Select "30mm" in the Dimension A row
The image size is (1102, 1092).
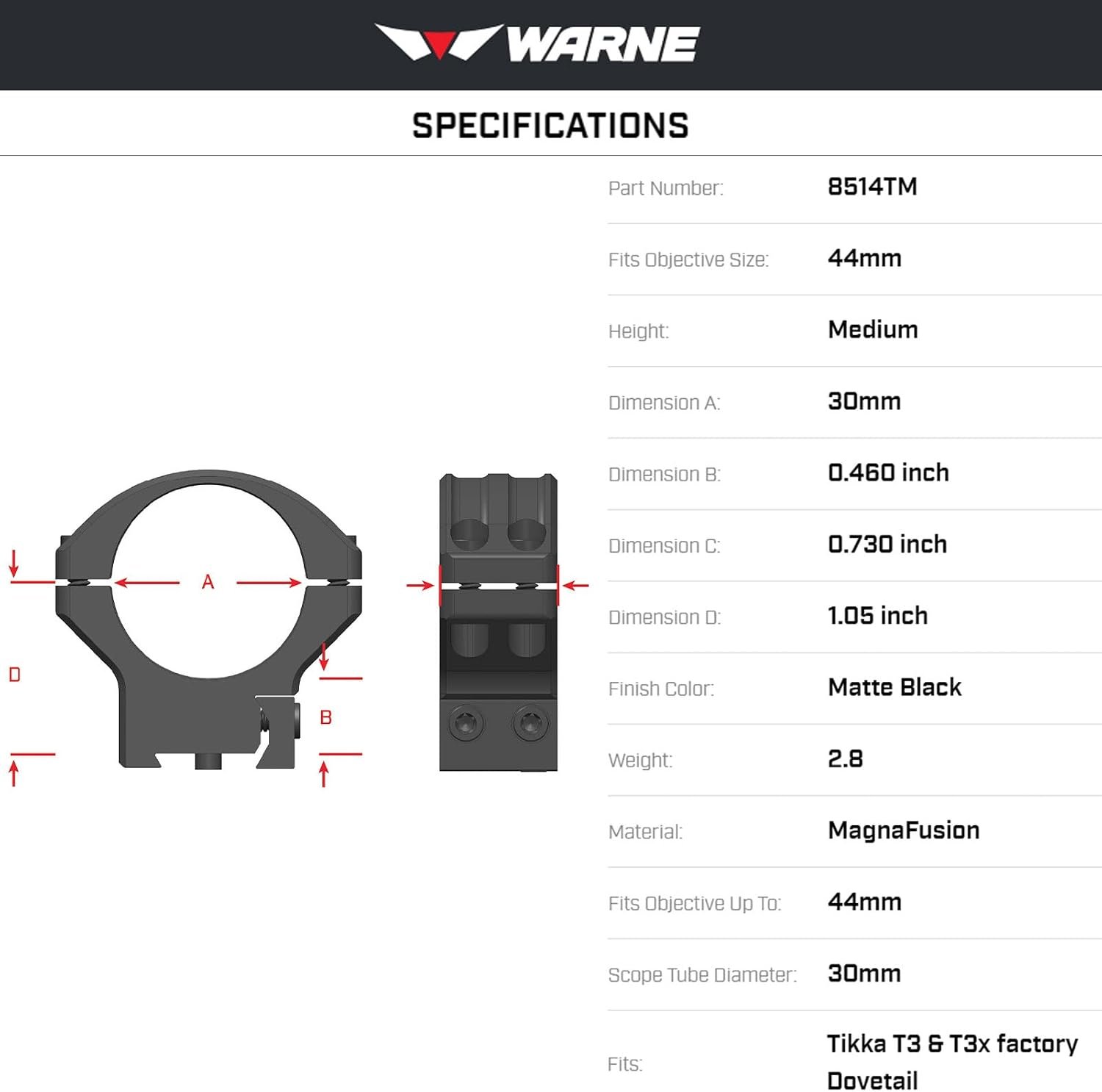click(x=864, y=401)
